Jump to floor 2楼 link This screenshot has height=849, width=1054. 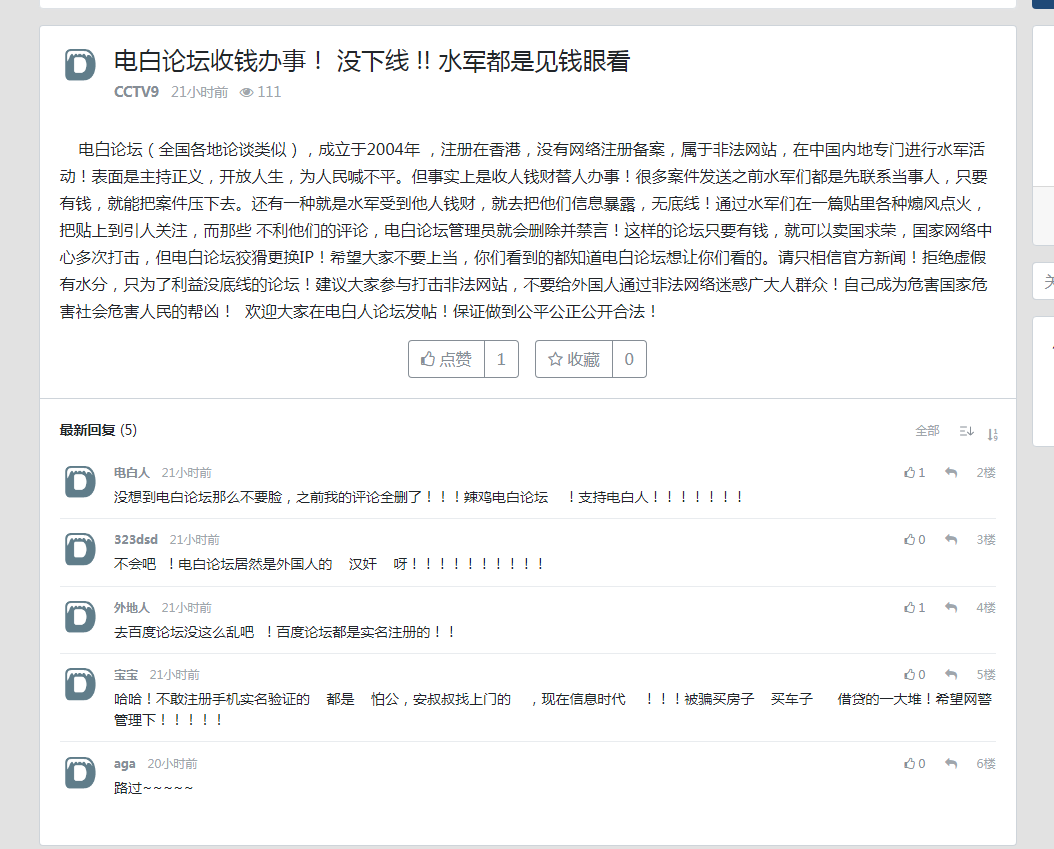(985, 472)
